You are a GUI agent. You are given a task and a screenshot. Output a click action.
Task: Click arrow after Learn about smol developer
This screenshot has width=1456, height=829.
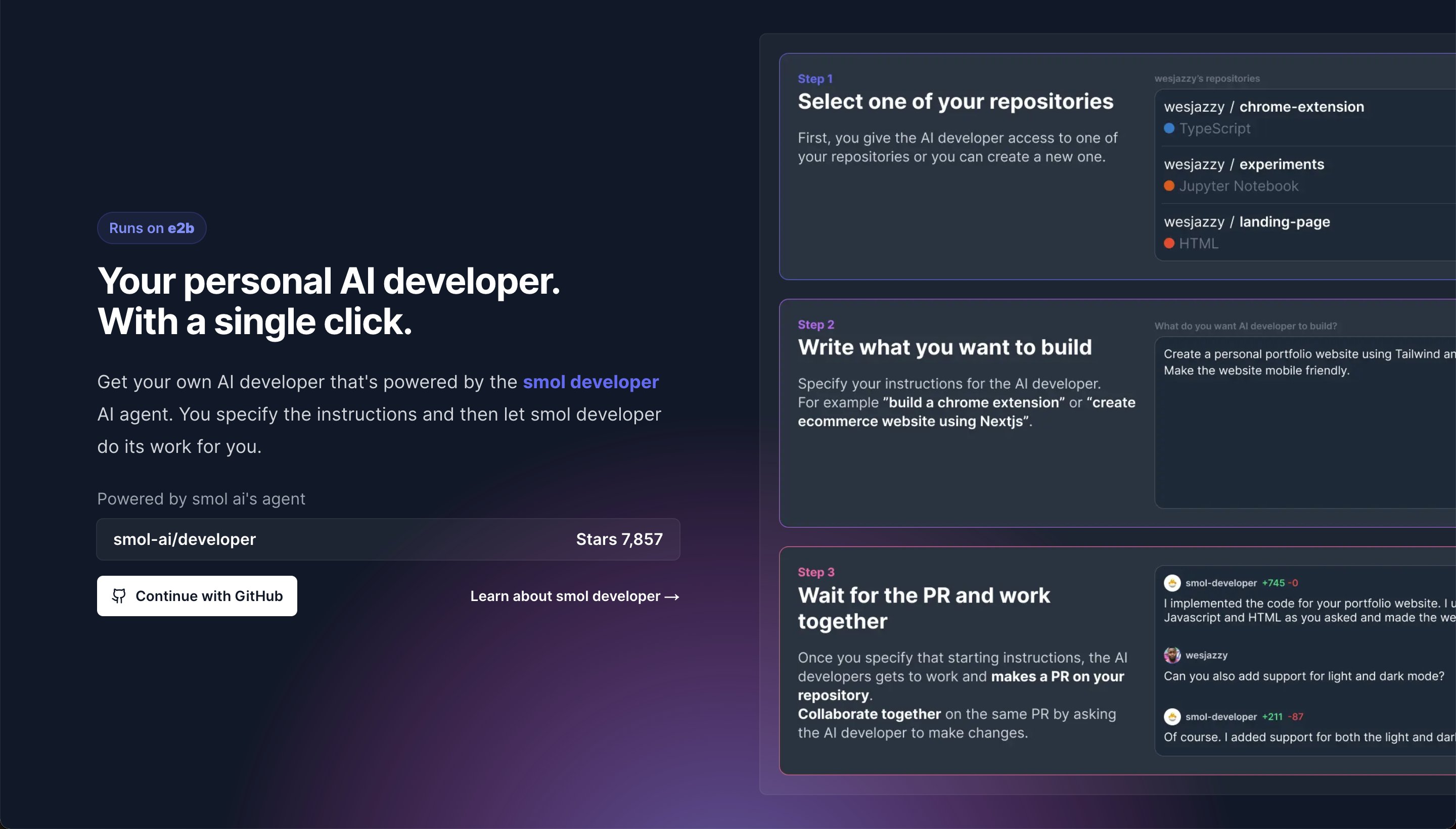tap(672, 596)
